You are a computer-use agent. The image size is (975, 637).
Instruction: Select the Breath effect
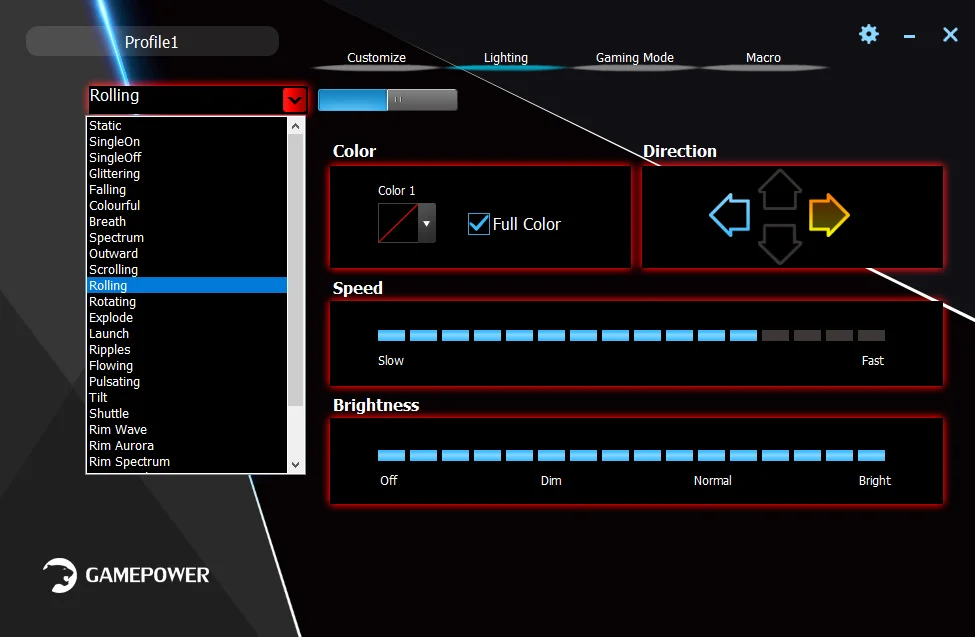[x=187, y=221]
